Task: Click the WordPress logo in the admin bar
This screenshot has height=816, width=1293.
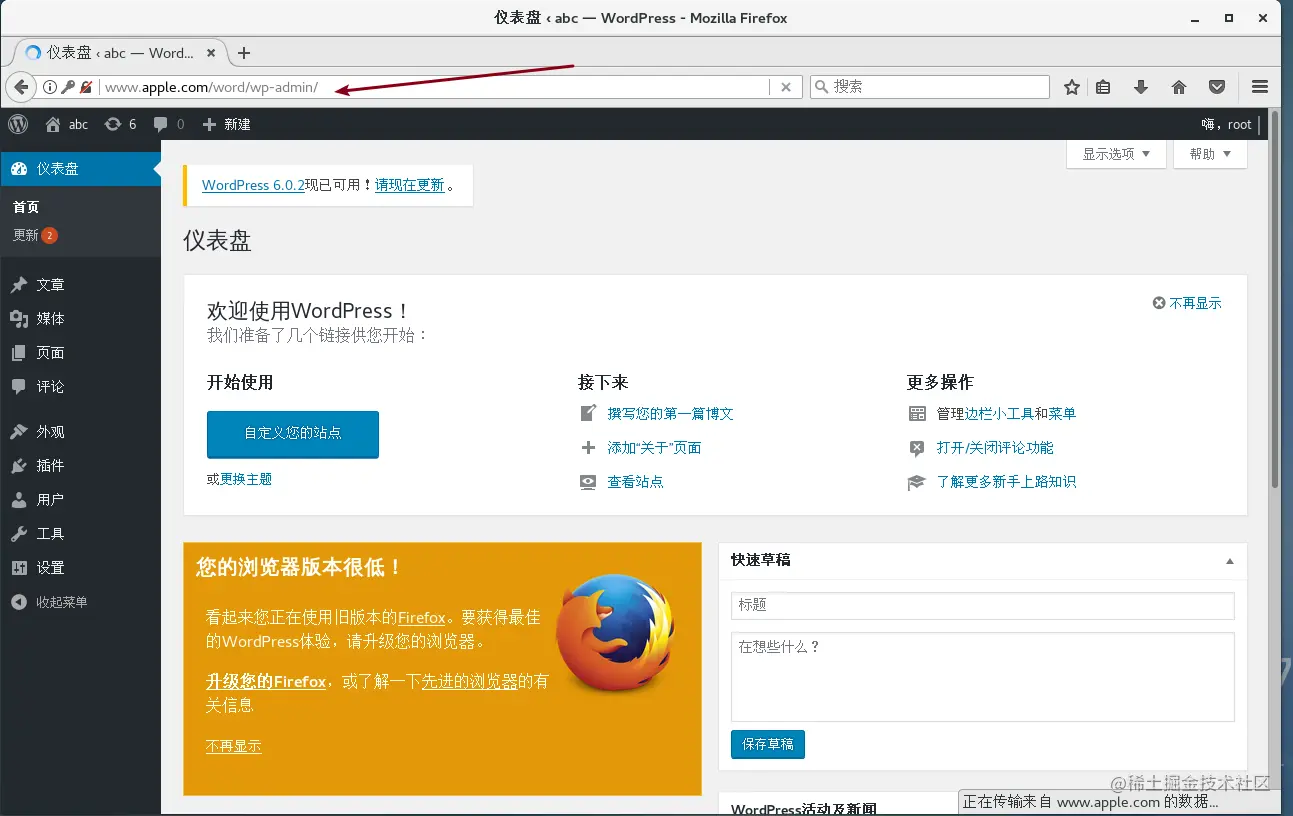Action: (18, 124)
